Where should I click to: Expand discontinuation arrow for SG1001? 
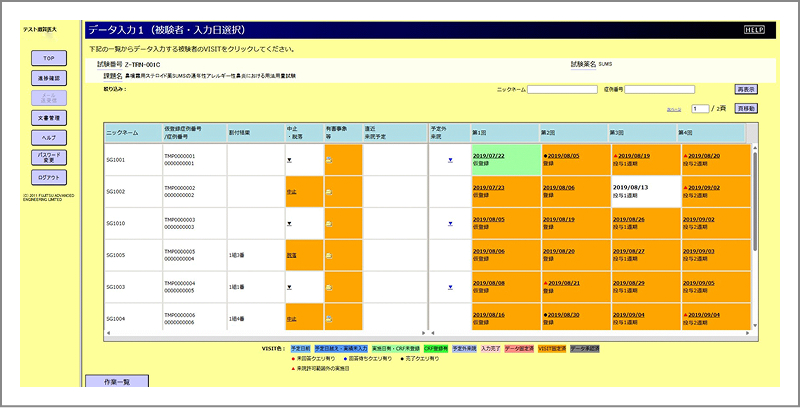click(289, 160)
